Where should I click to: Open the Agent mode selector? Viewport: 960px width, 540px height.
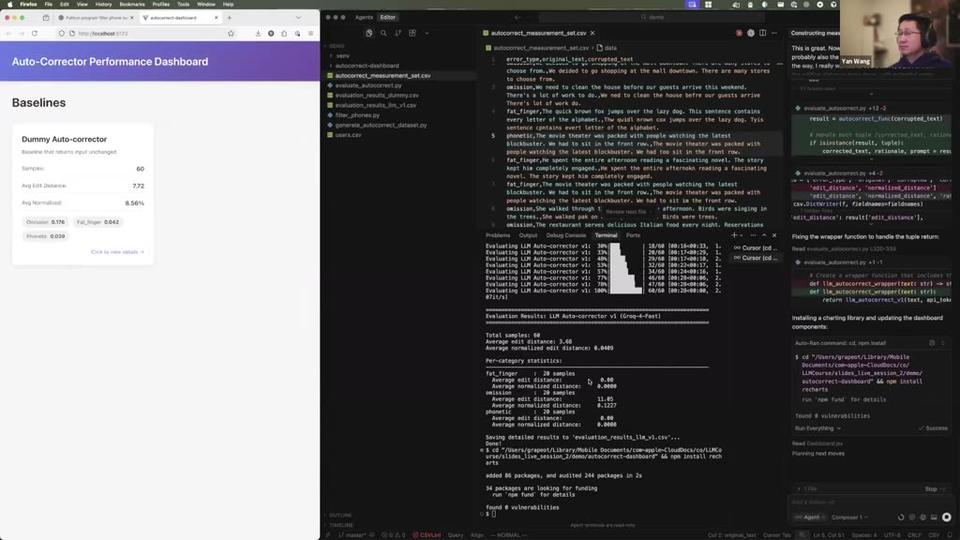811,517
